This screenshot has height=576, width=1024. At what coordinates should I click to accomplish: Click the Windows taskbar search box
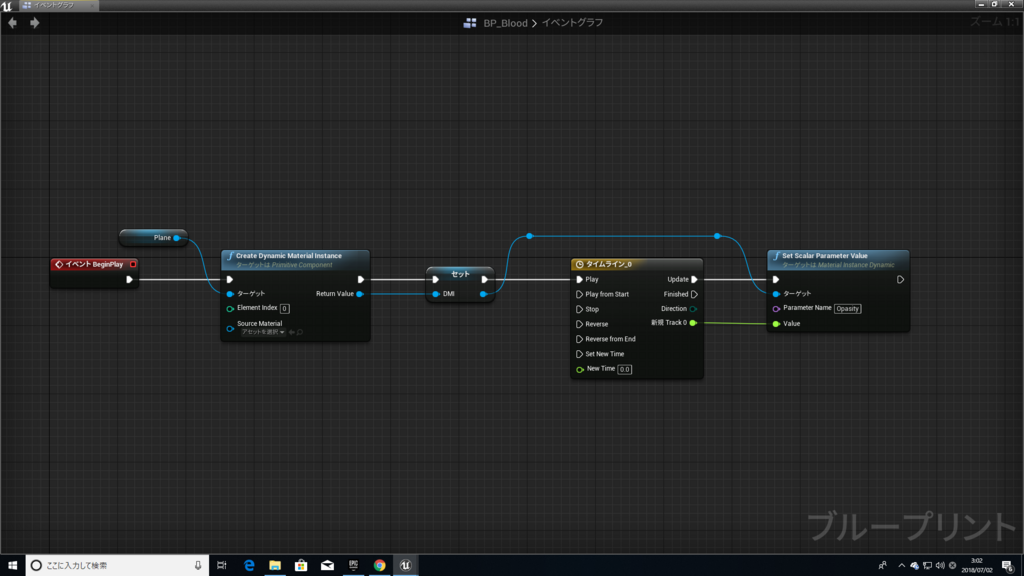click(x=118, y=566)
